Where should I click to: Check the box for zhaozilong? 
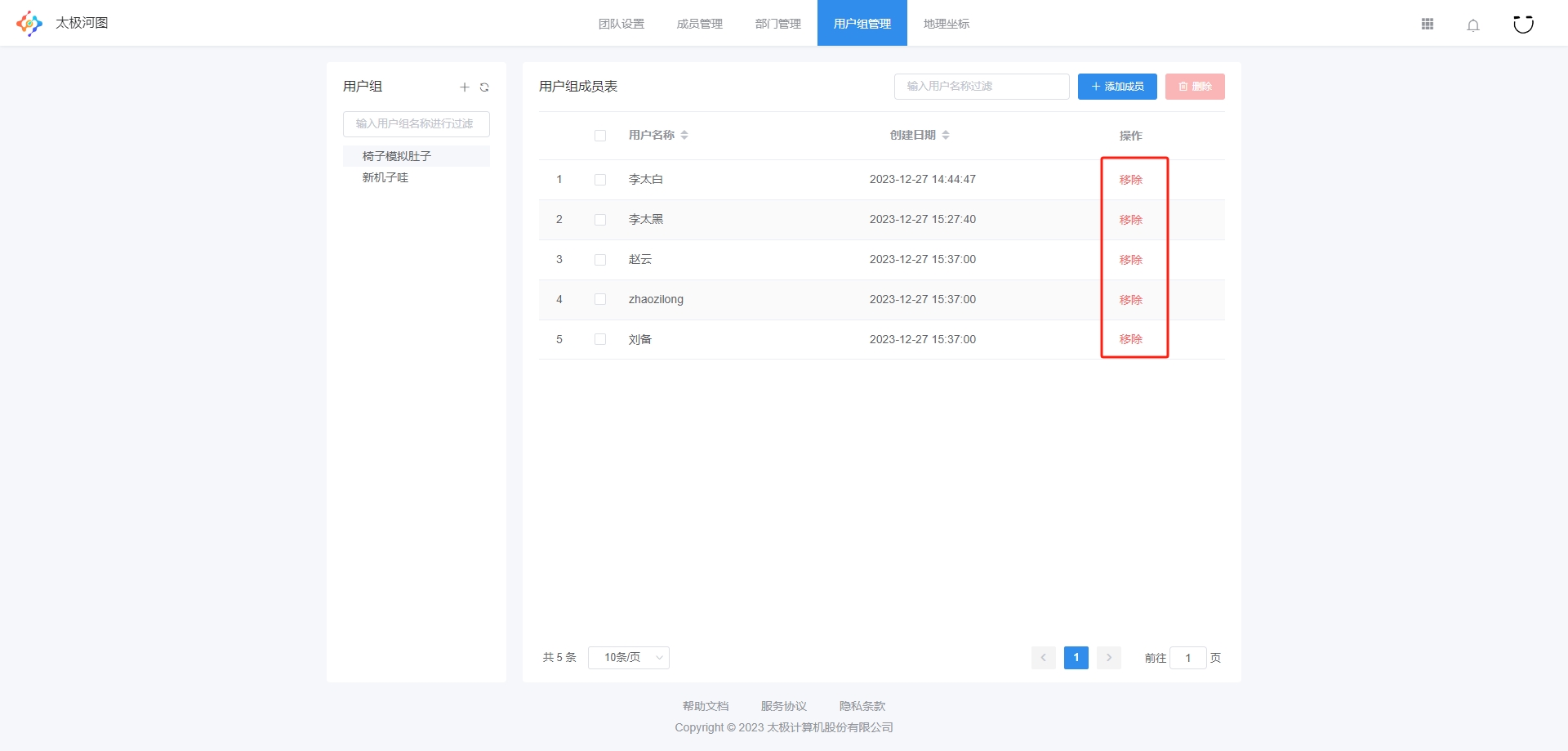pos(600,300)
